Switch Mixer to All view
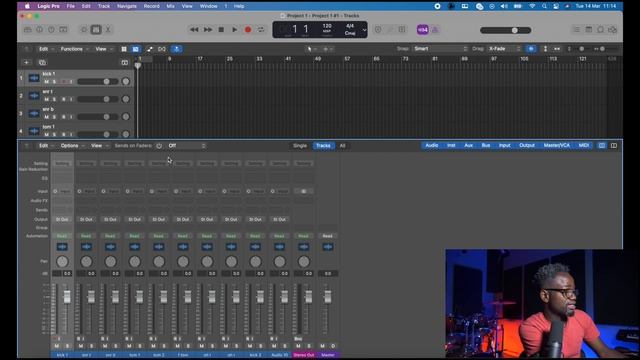The height and width of the screenshot is (360, 640). coord(342,146)
